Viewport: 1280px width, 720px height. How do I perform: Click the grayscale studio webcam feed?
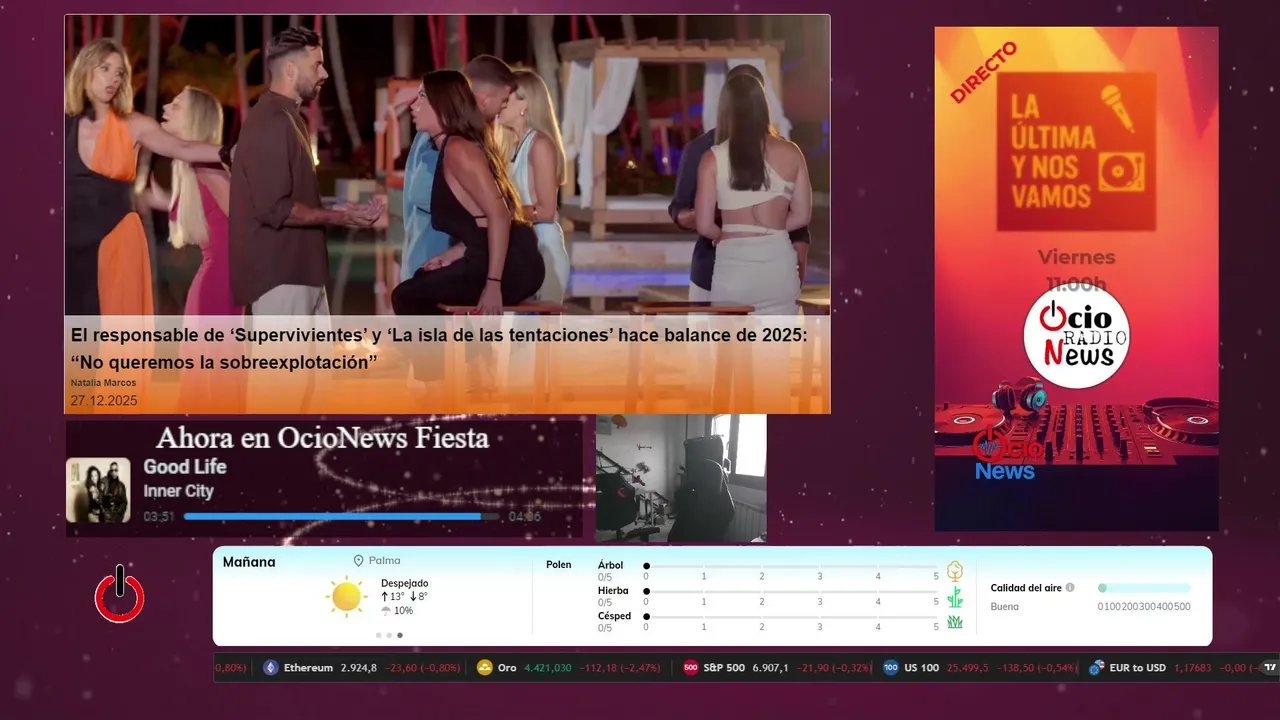681,478
